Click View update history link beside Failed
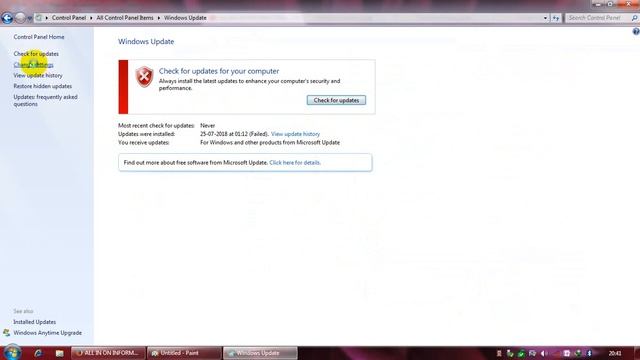 point(295,134)
